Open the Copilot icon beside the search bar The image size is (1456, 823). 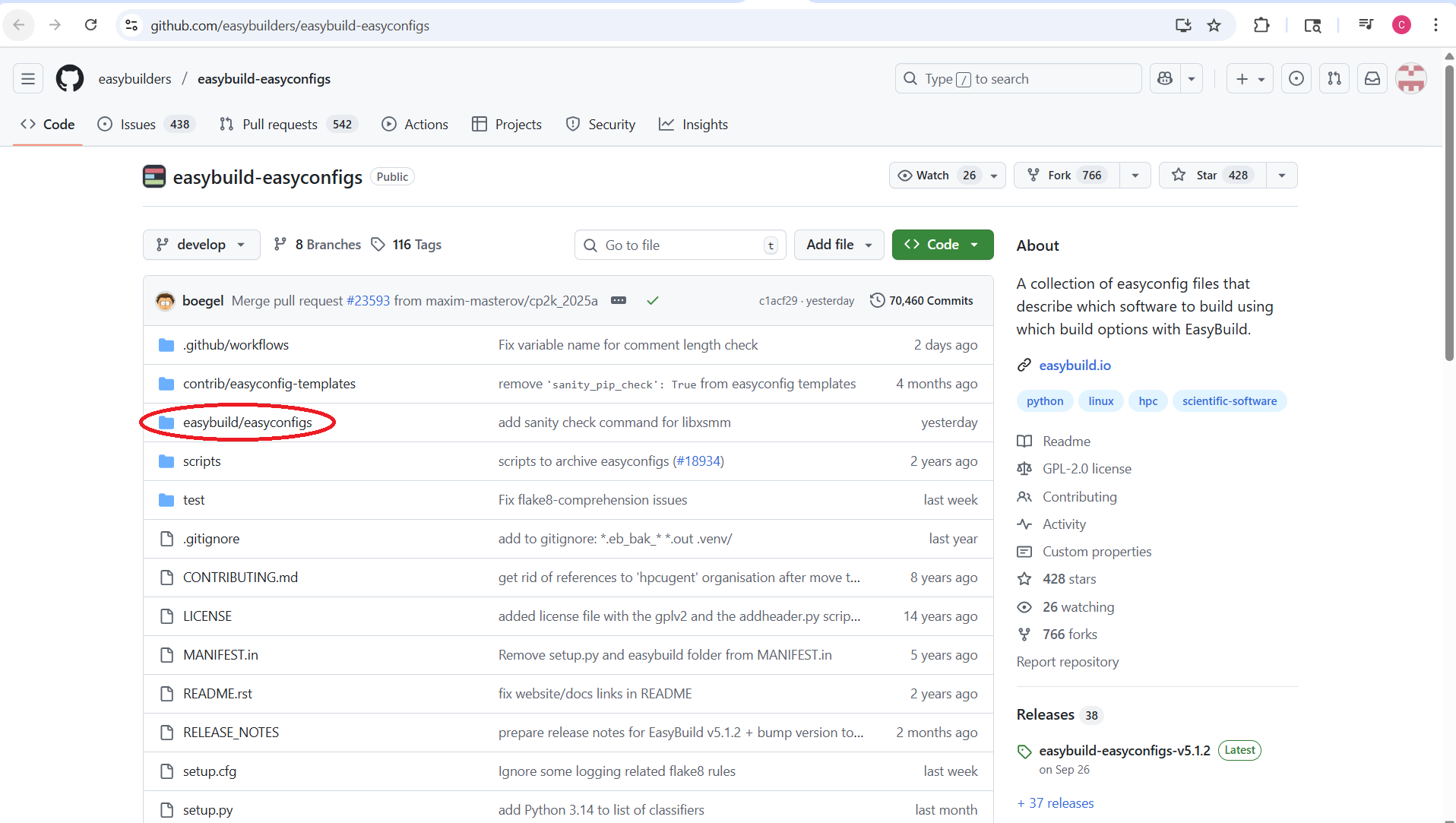tap(1165, 78)
